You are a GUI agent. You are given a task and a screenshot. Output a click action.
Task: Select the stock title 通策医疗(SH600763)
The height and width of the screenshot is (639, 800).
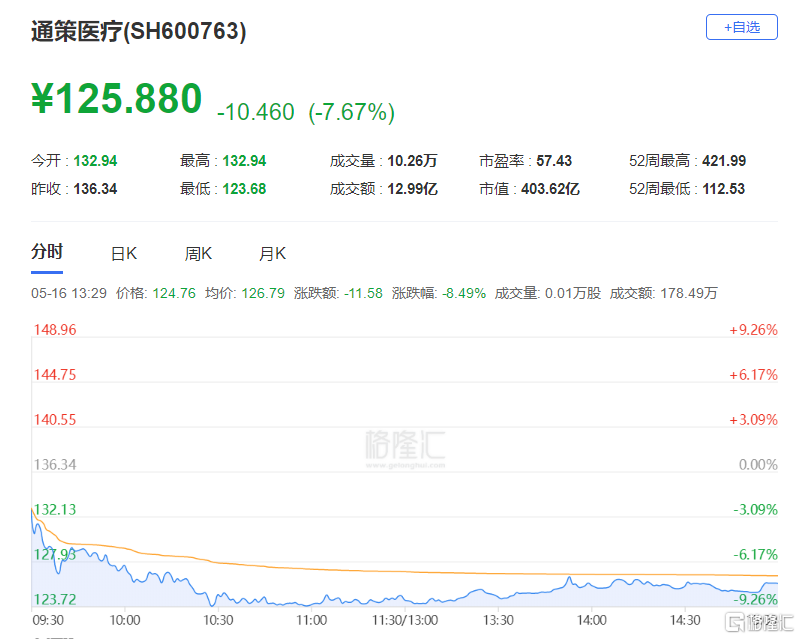pyautogui.click(x=139, y=31)
